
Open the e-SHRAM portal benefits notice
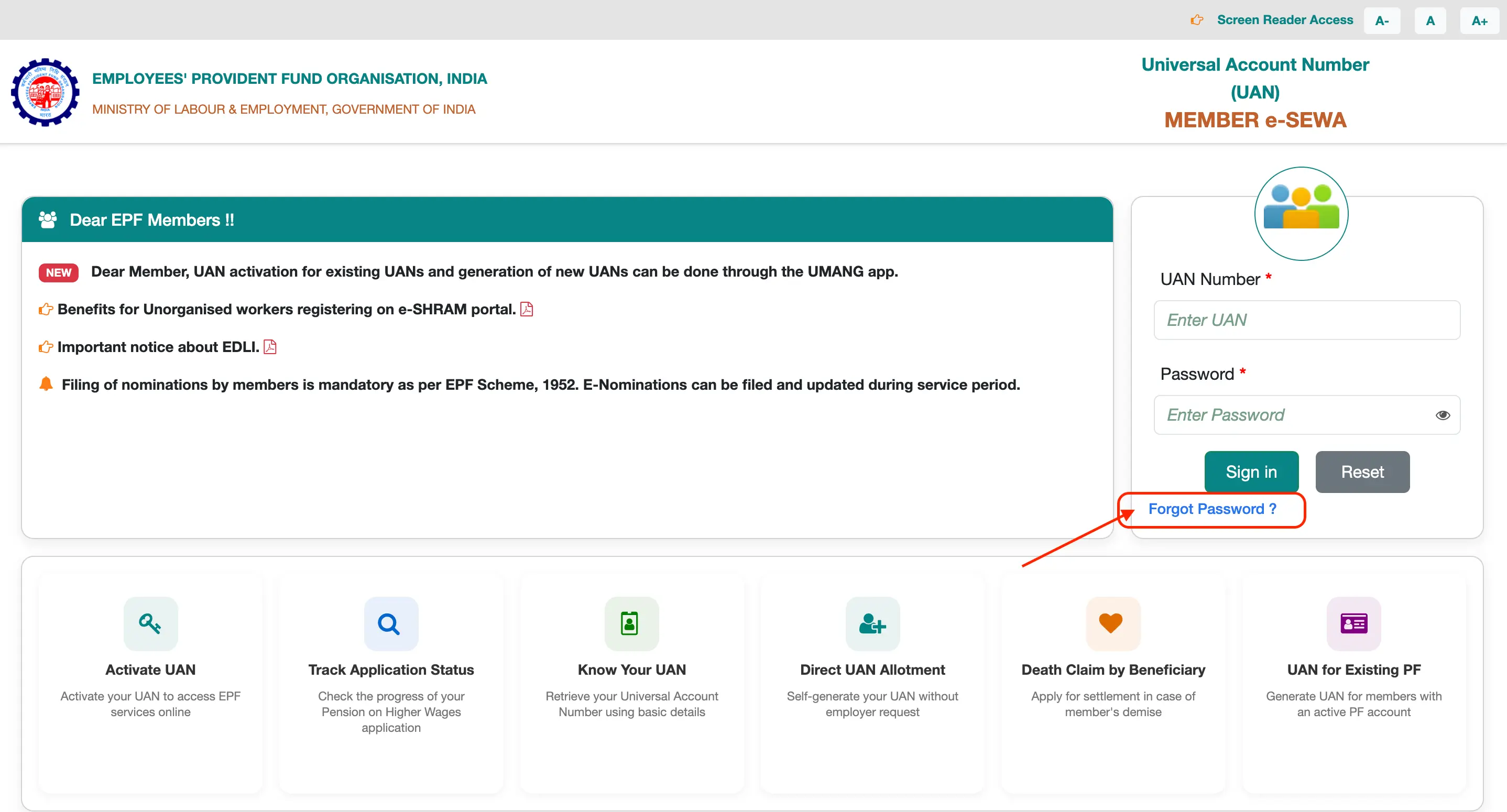[287, 309]
